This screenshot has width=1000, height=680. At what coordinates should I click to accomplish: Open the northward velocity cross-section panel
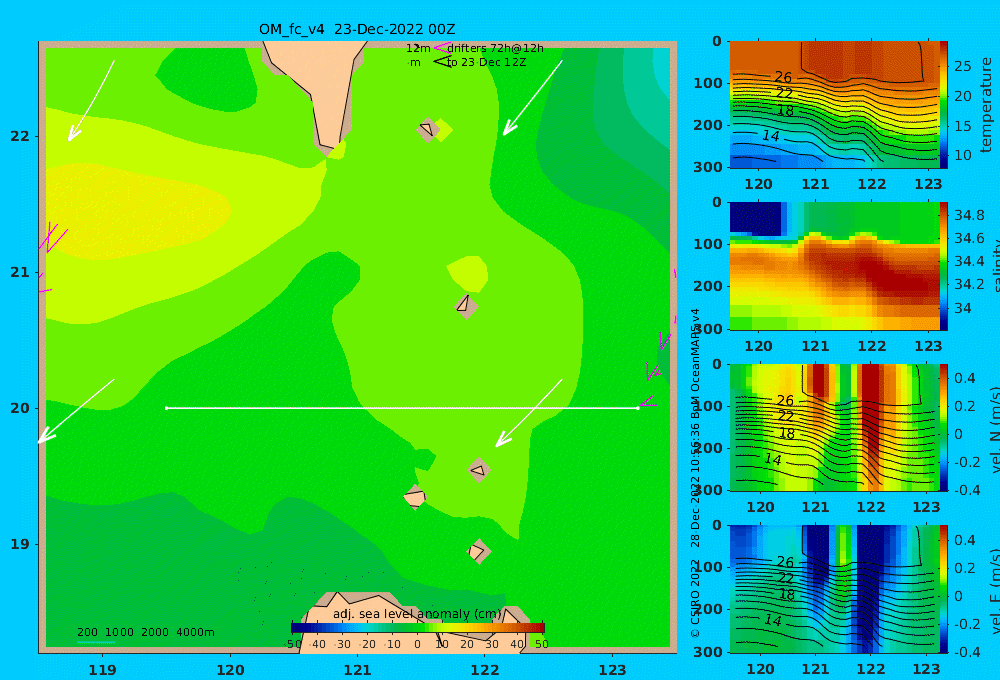(834, 427)
